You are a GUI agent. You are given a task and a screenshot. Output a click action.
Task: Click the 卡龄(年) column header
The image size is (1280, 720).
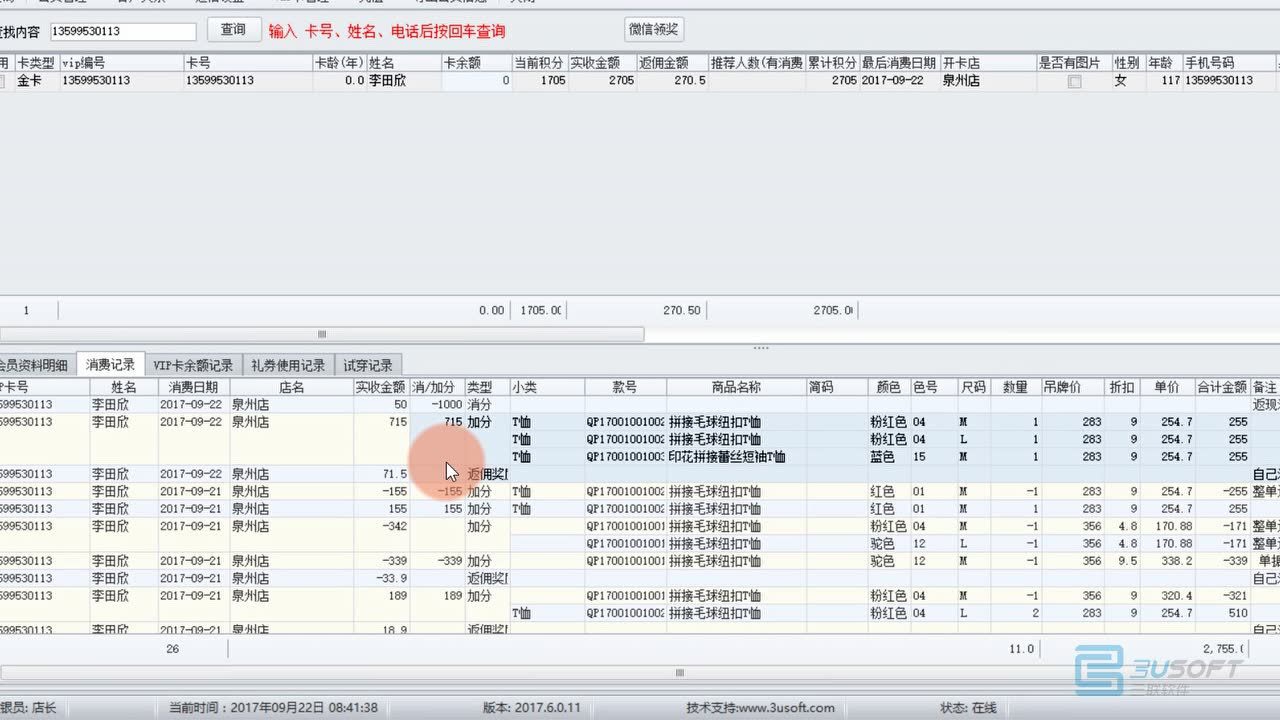[339, 63]
